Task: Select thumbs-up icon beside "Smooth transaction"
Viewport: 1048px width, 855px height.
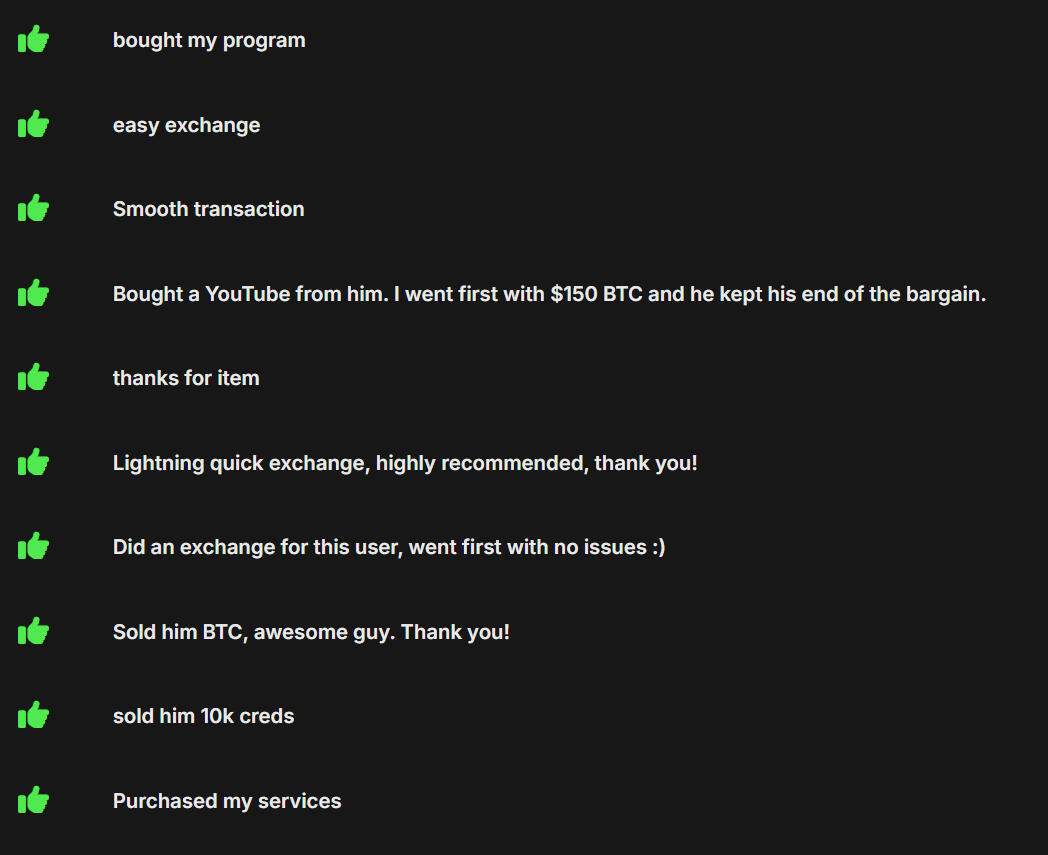Action: [x=34, y=209]
